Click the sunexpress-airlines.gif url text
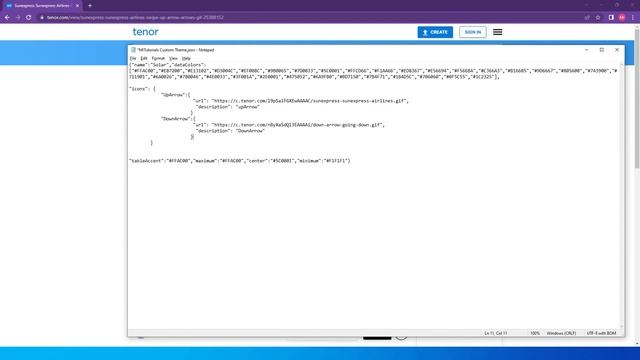640x360 pixels. coord(309,101)
